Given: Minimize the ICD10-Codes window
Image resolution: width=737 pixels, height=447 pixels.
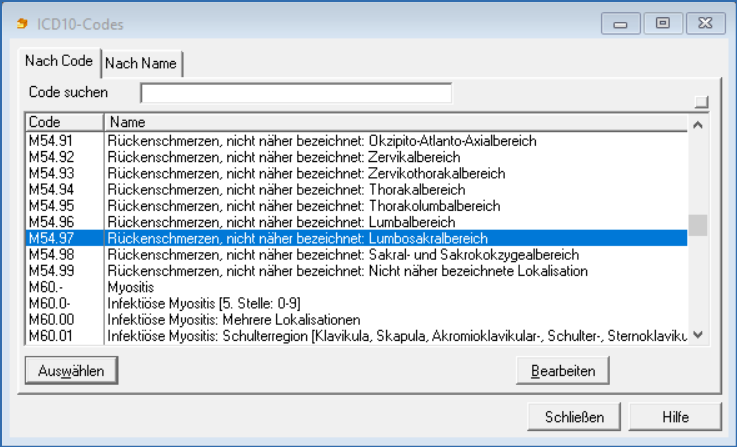Looking at the screenshot, I should point(620,24).
